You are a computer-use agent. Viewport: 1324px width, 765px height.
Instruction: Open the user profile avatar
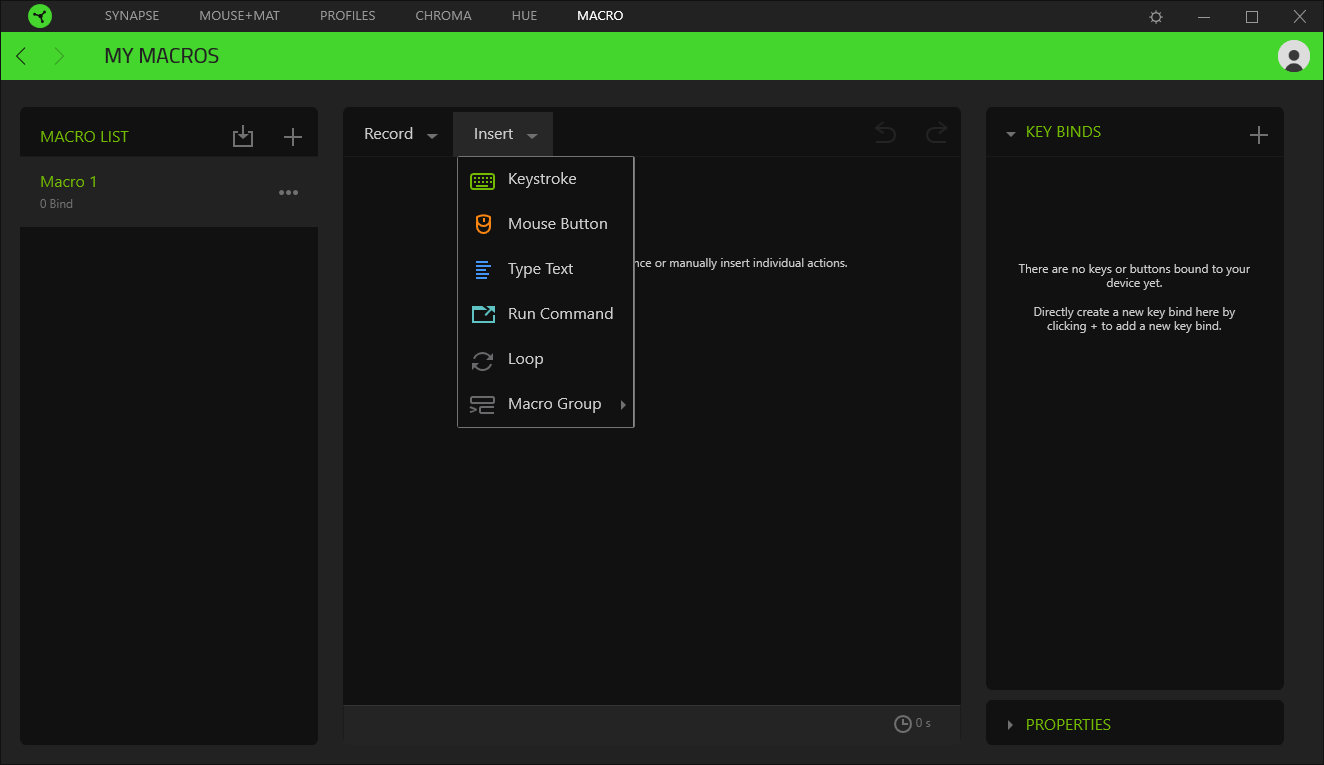click(1293, 56)
